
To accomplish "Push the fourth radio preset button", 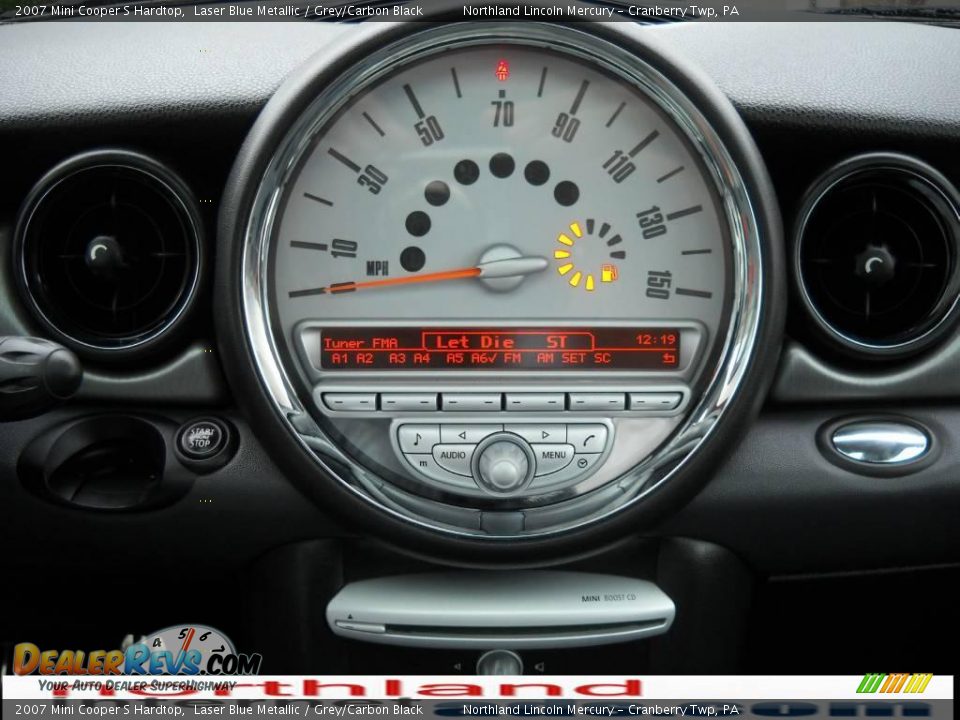I will pyautogui.click(x=534, y=402).
